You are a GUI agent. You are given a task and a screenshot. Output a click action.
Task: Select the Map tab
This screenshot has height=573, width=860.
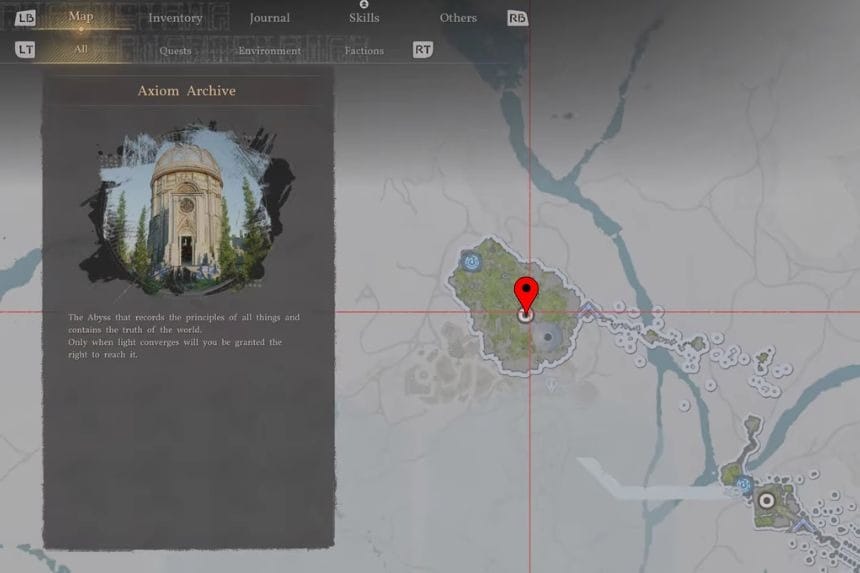click(x=81, y=17)
